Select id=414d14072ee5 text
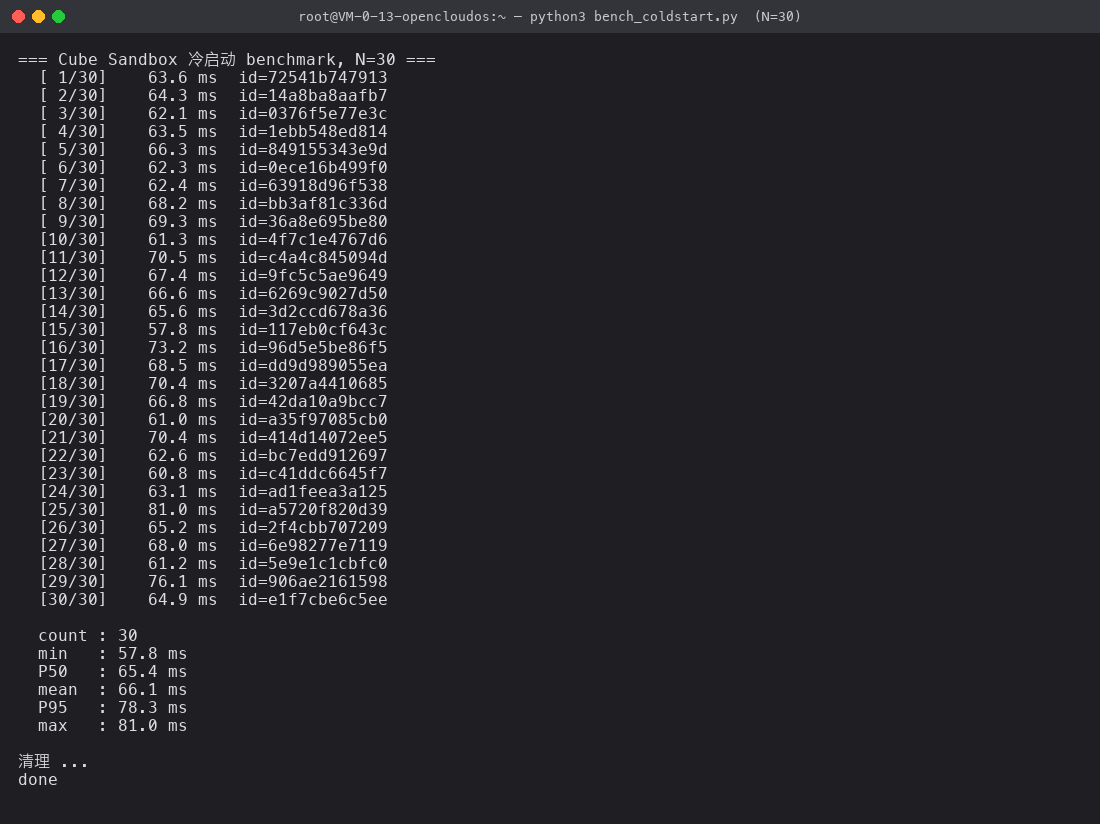Image resolution: width=1100 pixels, height=824 pixels. [313, 438]
